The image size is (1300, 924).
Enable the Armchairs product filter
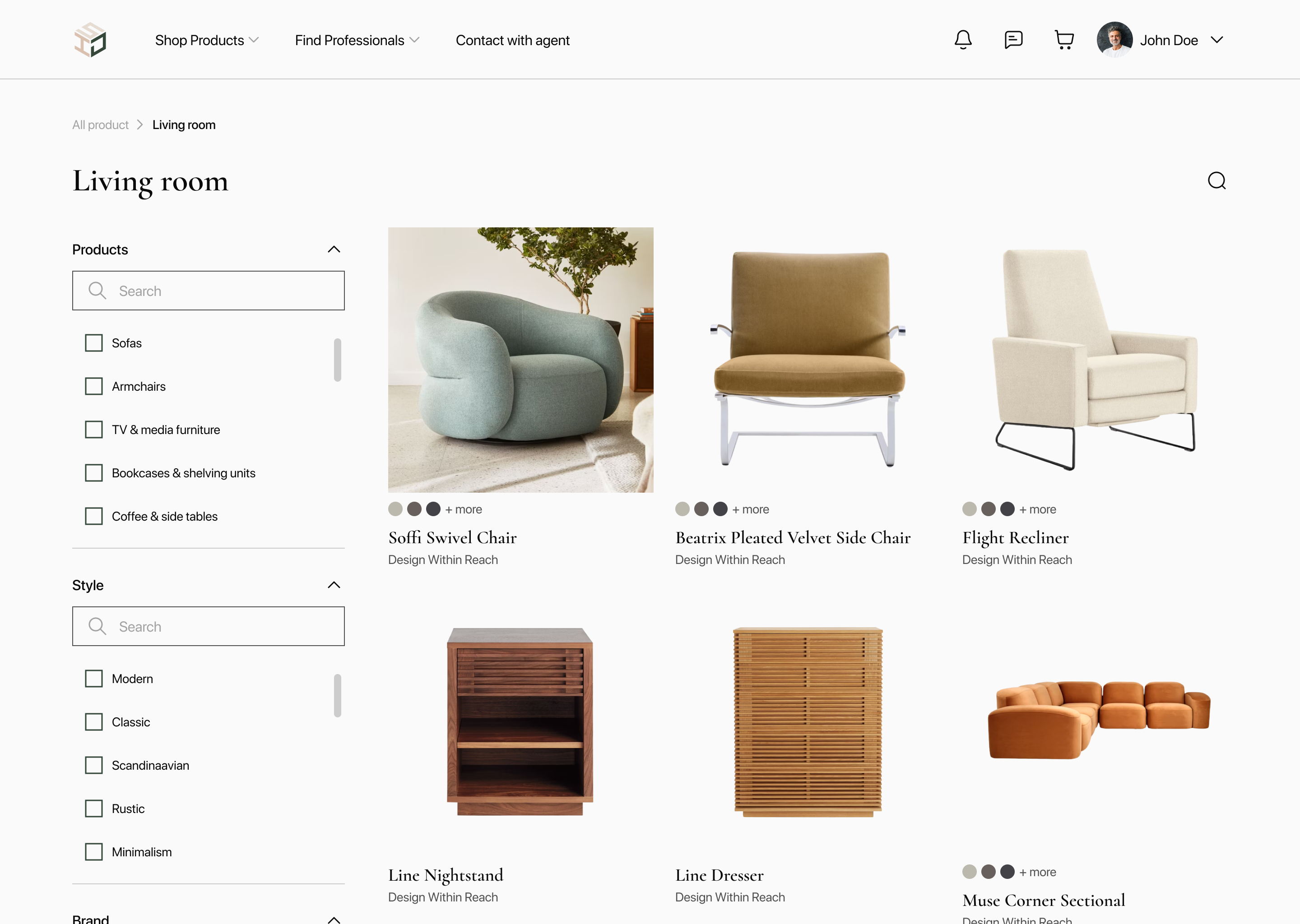(94, 386)
